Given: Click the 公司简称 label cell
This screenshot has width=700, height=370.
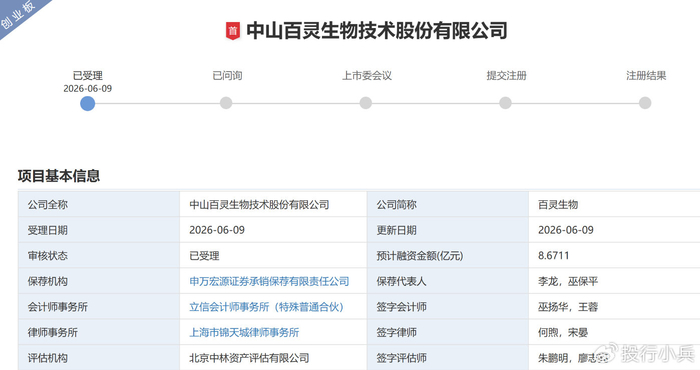Looking at the screenshot, I should (448, 204).
